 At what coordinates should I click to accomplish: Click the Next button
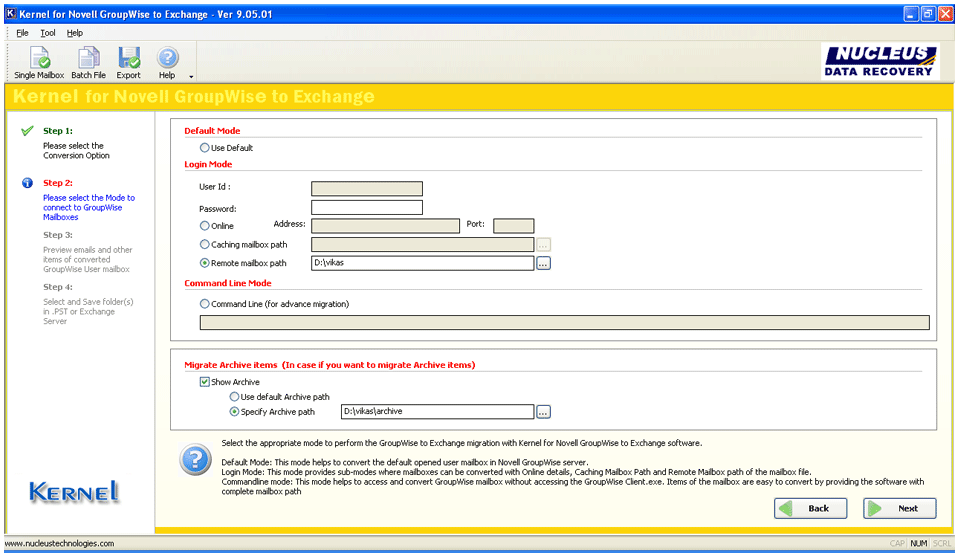(x=899, y=508)
